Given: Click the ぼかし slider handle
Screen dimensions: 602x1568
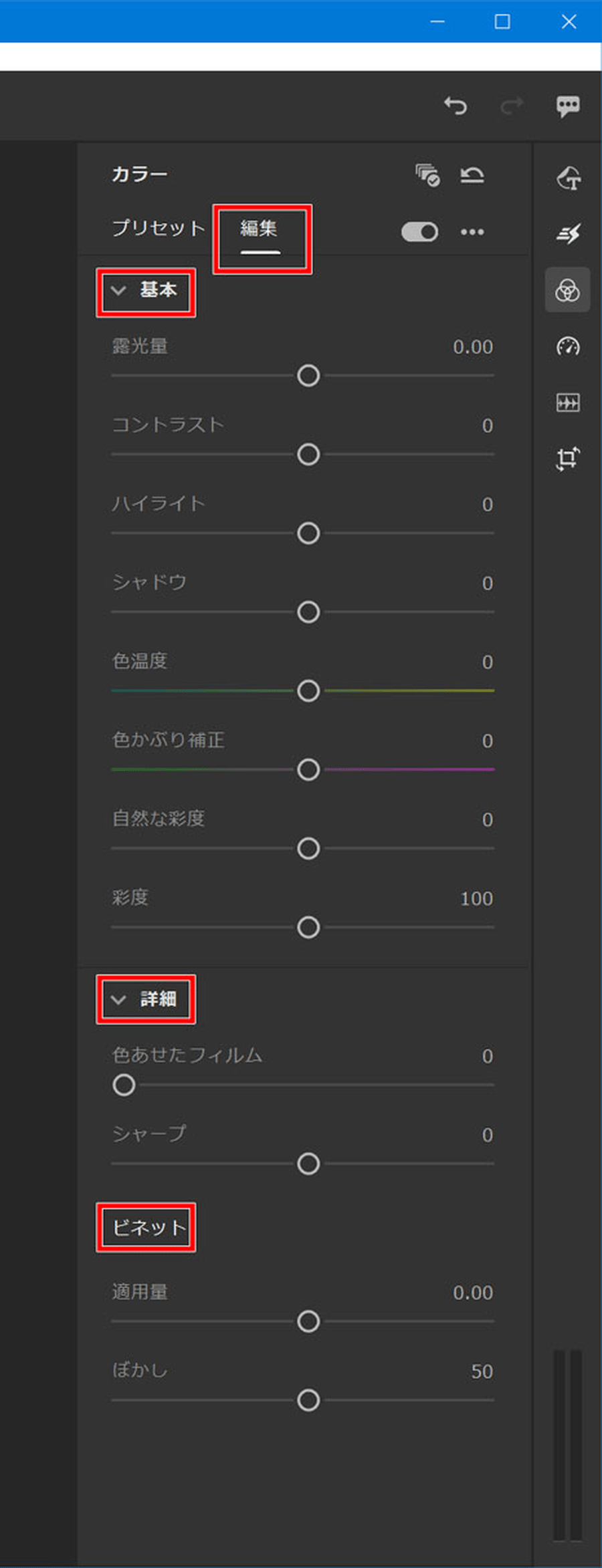Looking at the screenshot, I should coord(308,1400).
